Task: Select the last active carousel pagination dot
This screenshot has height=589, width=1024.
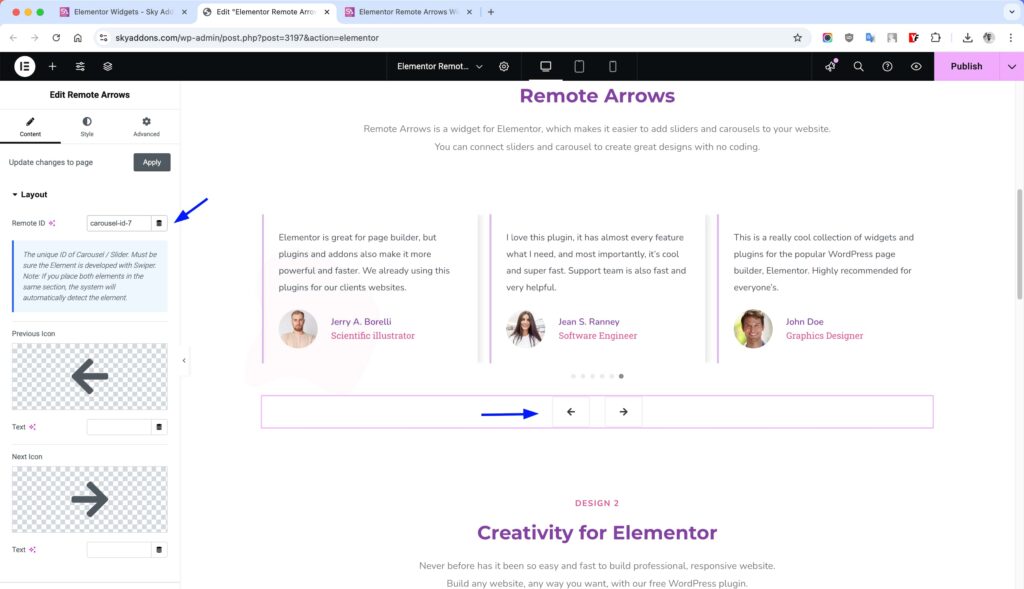Action: (x=621, y=376)
